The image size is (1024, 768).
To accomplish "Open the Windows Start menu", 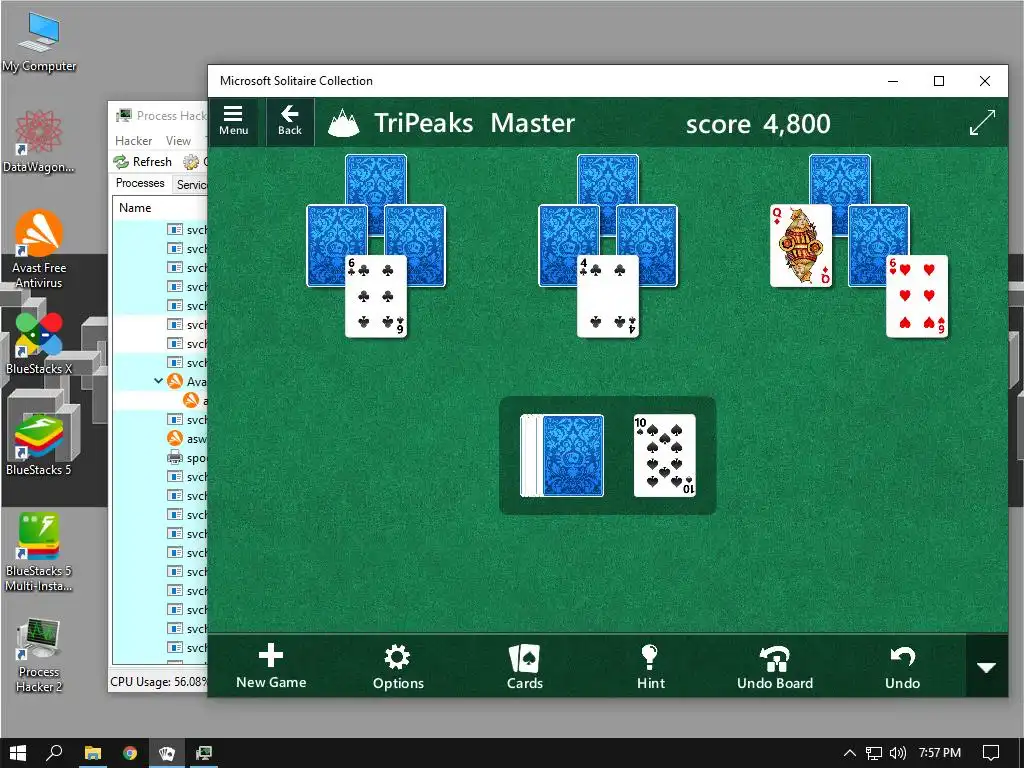I will click(x=18, y=753).
